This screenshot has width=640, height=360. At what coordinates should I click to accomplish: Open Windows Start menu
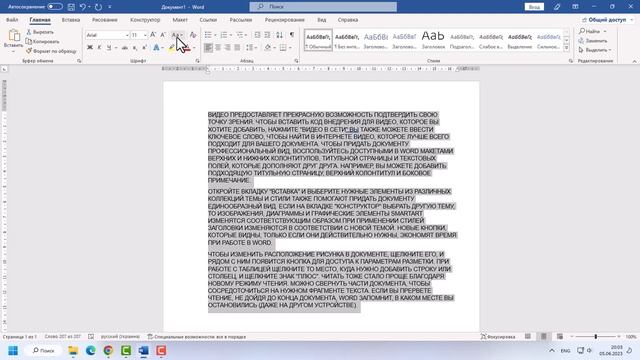(13, 351)
